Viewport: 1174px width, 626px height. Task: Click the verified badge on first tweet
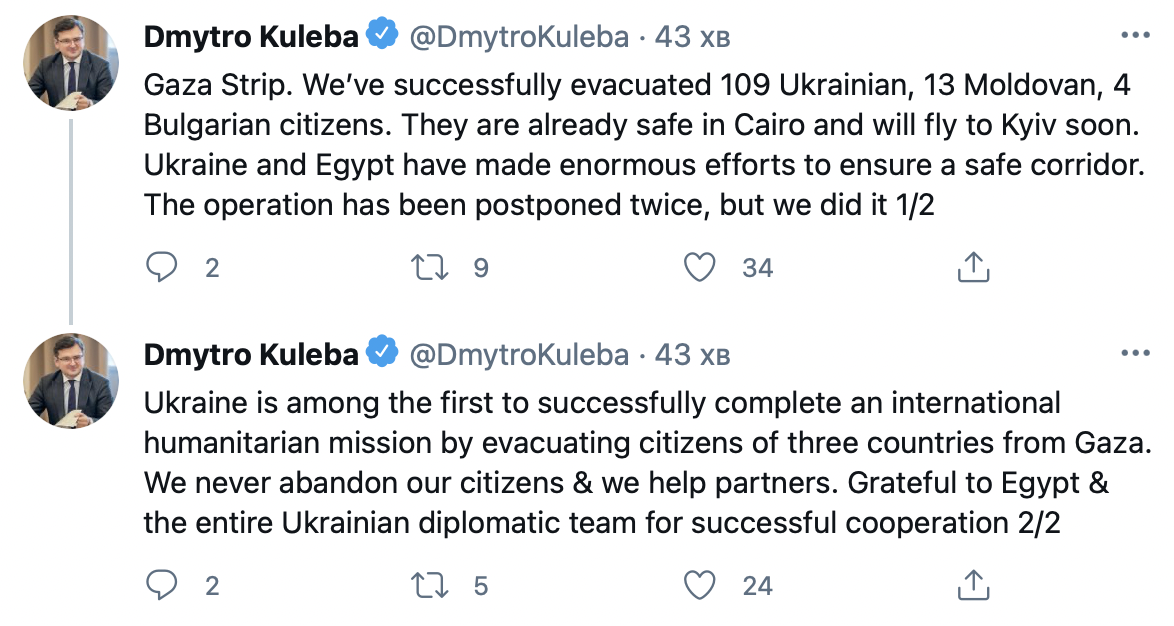pyautogui.click(x=380, y=36)
